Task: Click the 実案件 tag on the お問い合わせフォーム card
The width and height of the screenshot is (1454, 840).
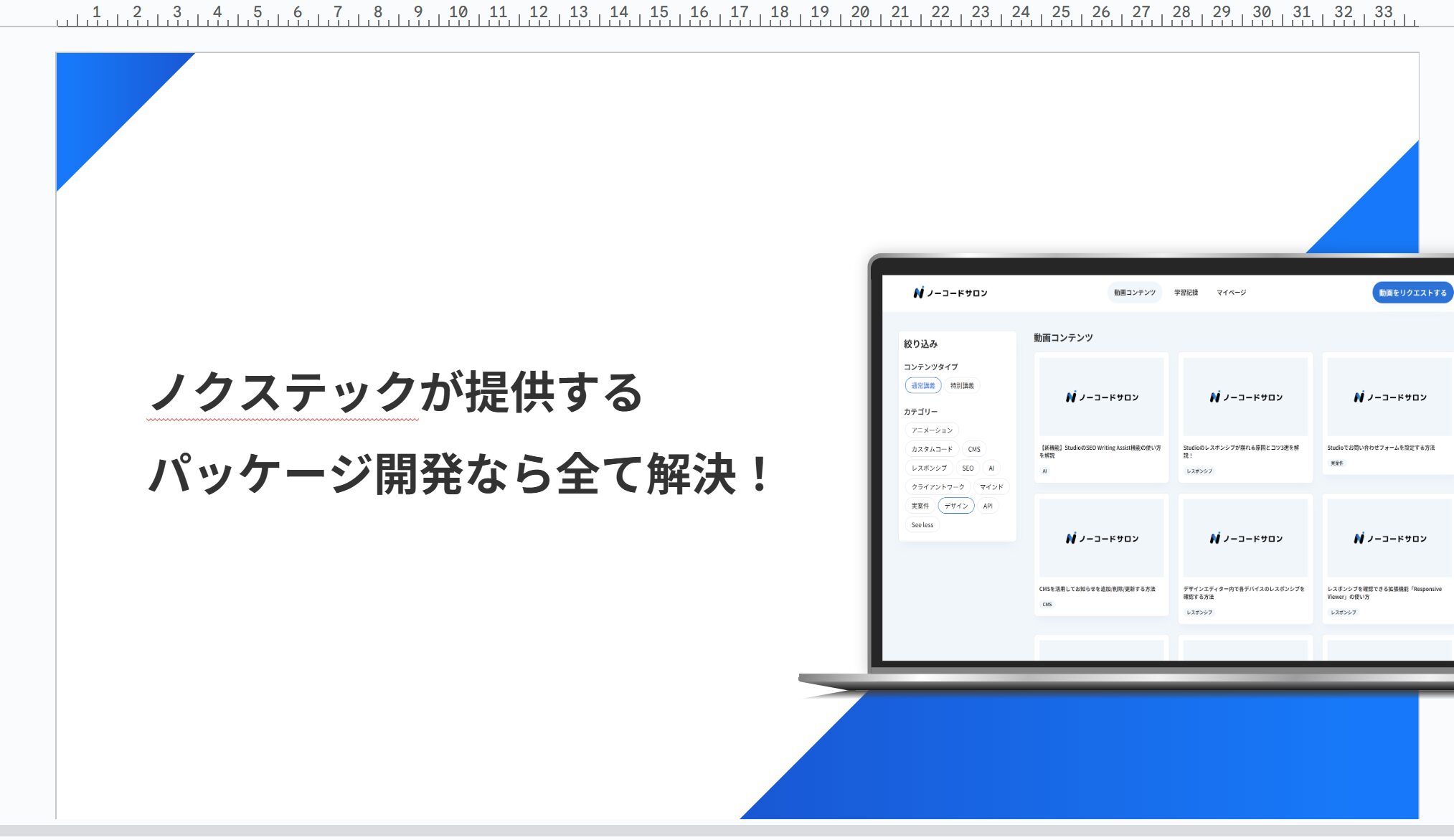Action: [1337, 463]
